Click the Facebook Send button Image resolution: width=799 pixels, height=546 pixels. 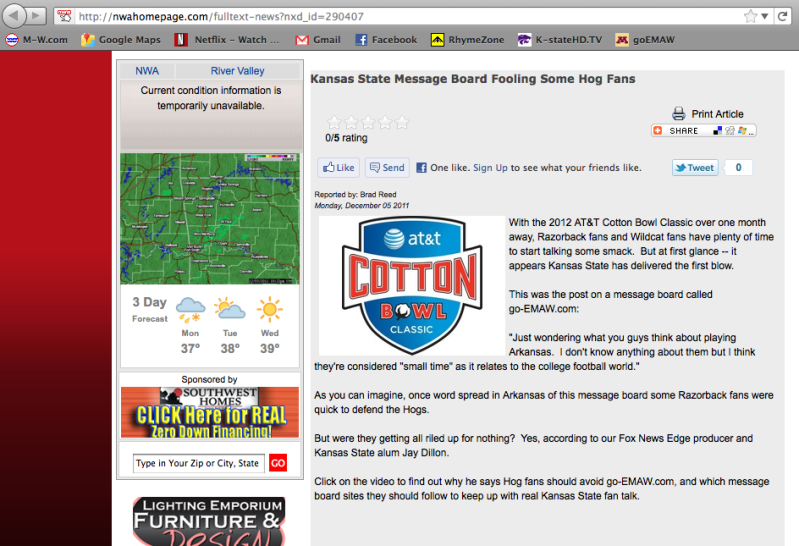[387, 167]
